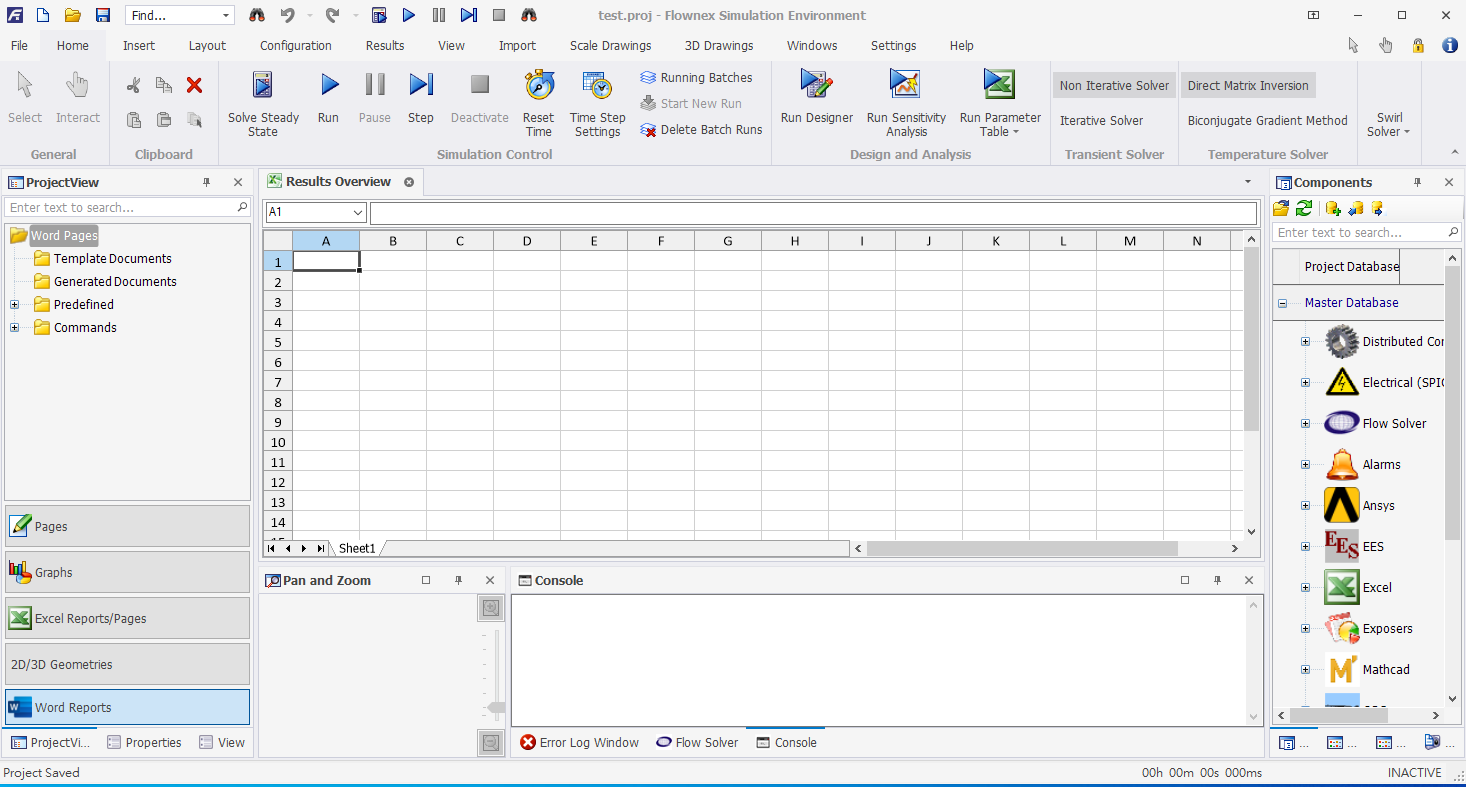The image size is (1466, 787).
Task: Select the Iterative Solver option
Action: click(1101, 120)
